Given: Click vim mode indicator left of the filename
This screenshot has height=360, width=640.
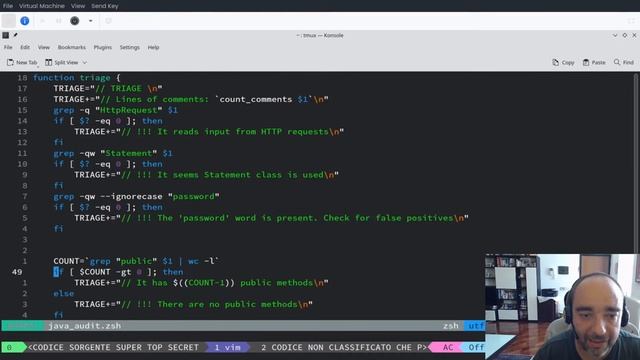Looking at the screenshot, I should pos(22,326).
